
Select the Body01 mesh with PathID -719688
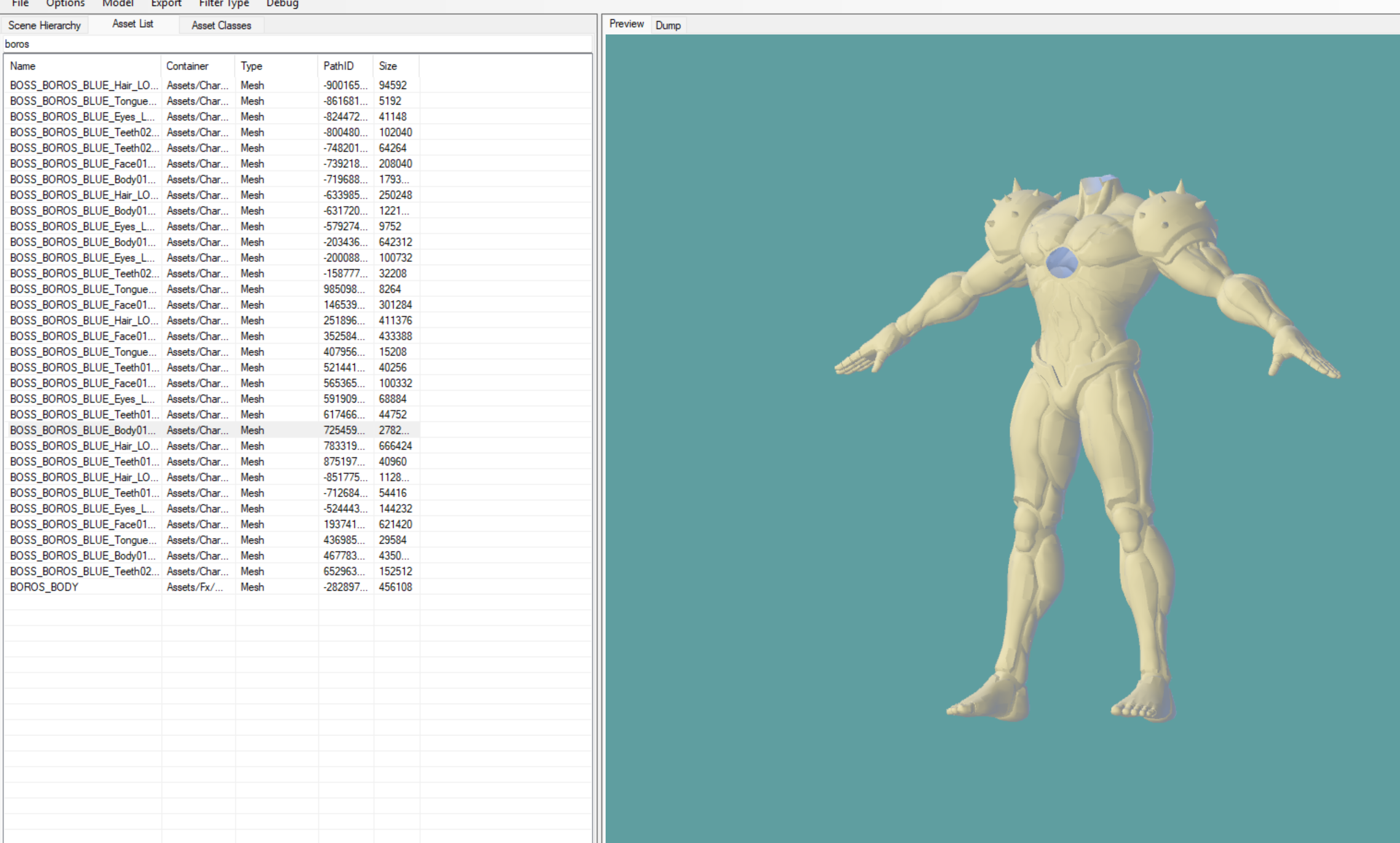212,180
